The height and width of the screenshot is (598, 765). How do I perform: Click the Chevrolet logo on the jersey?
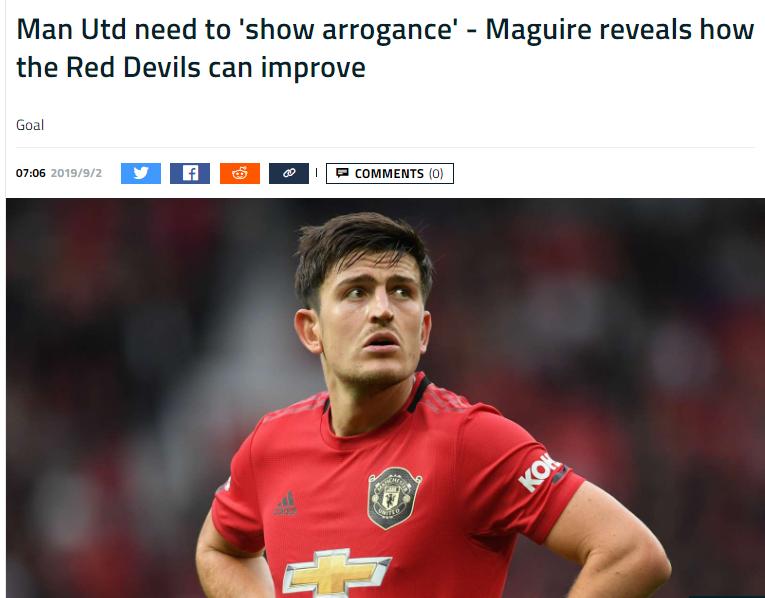pos(337,572)
